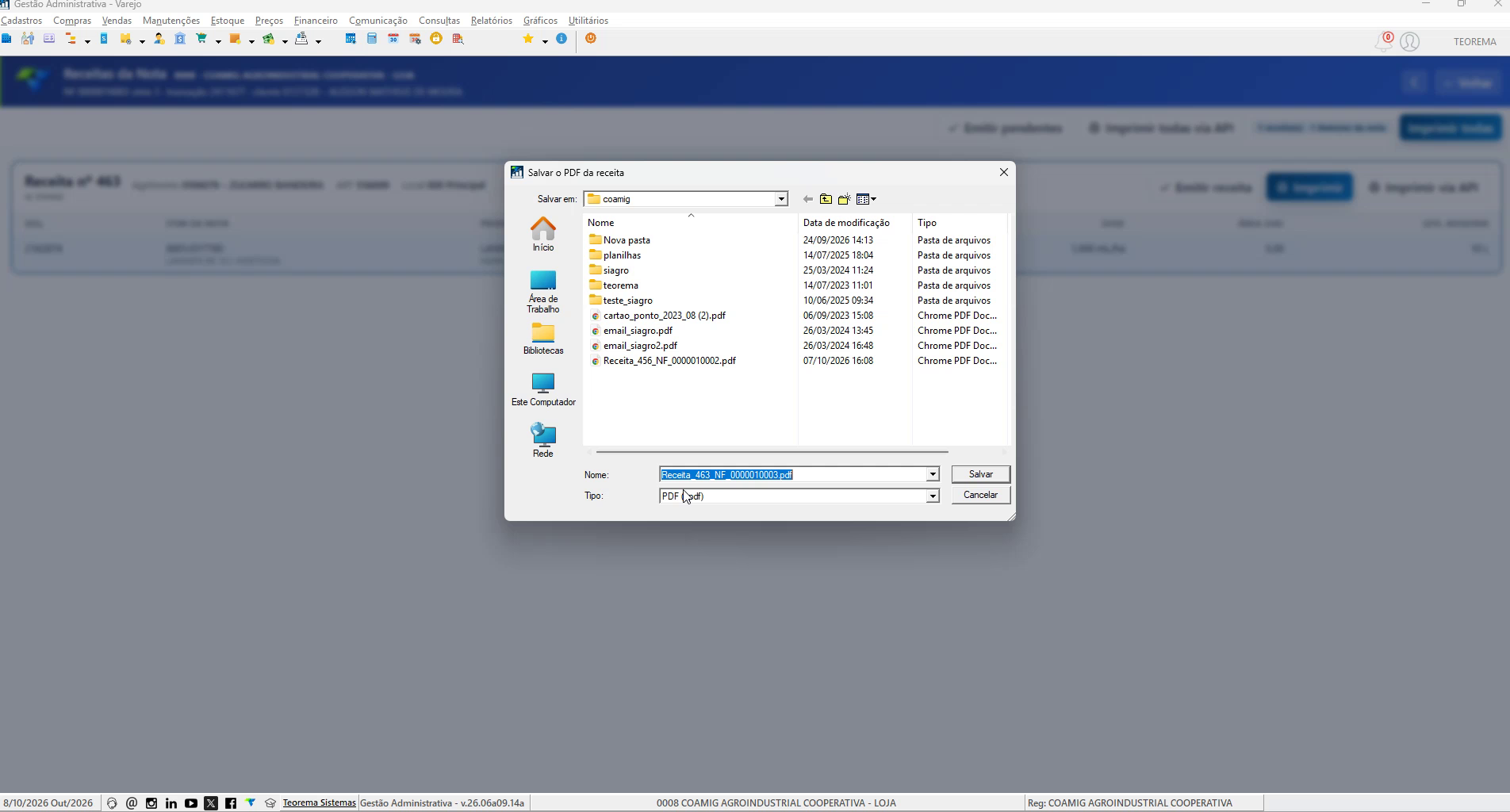Sort by Data de modificação column header
Screen dimensions: 1510x812
[x=846, y=223]
